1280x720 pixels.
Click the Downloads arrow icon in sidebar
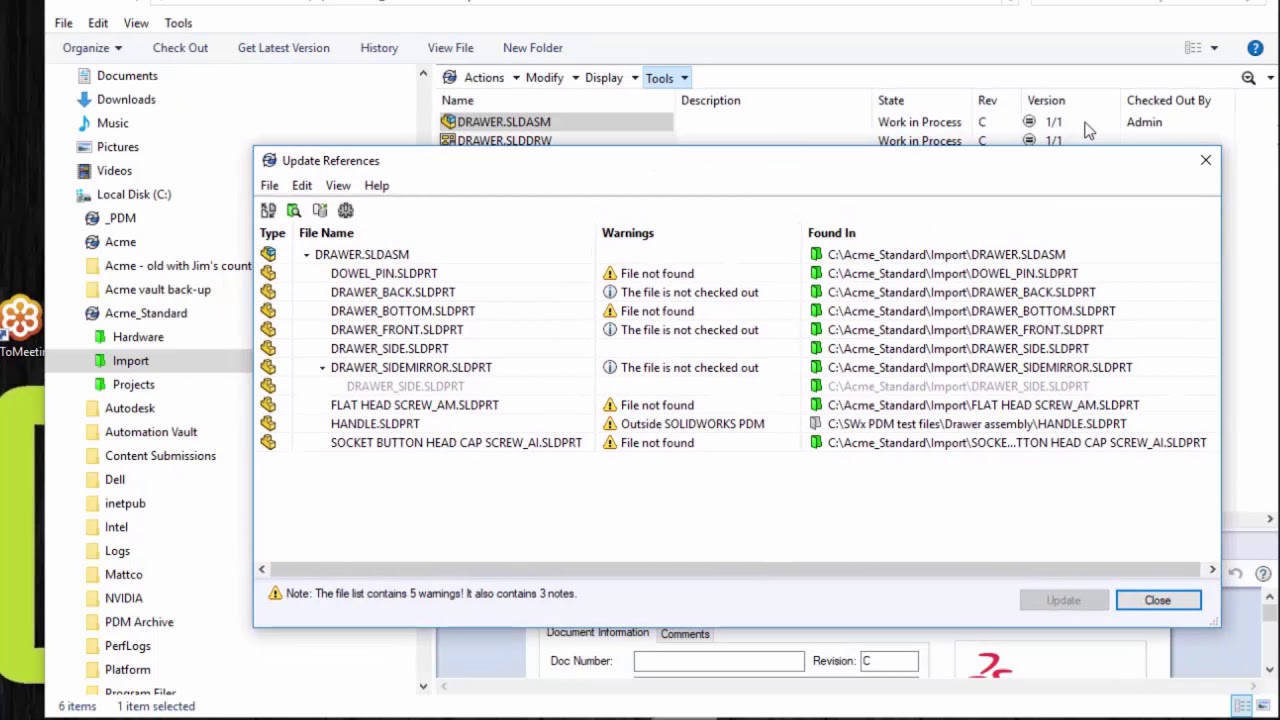pos(85,99)
